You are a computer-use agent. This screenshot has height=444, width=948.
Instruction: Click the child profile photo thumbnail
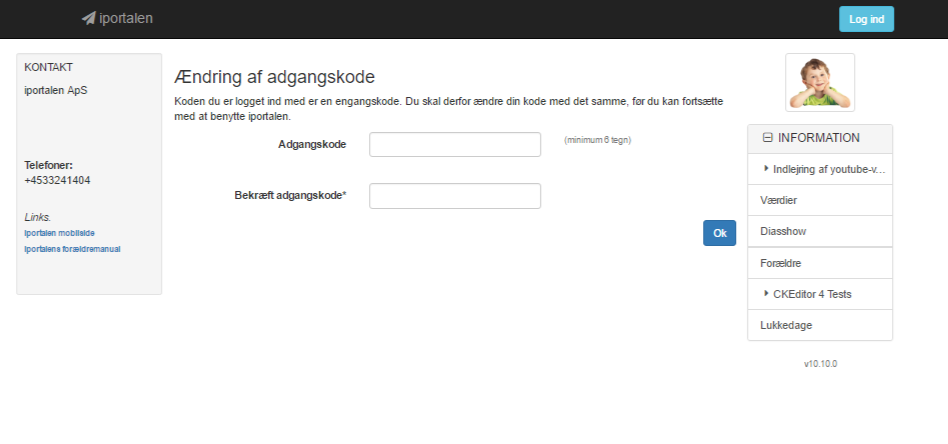[820, 82]
